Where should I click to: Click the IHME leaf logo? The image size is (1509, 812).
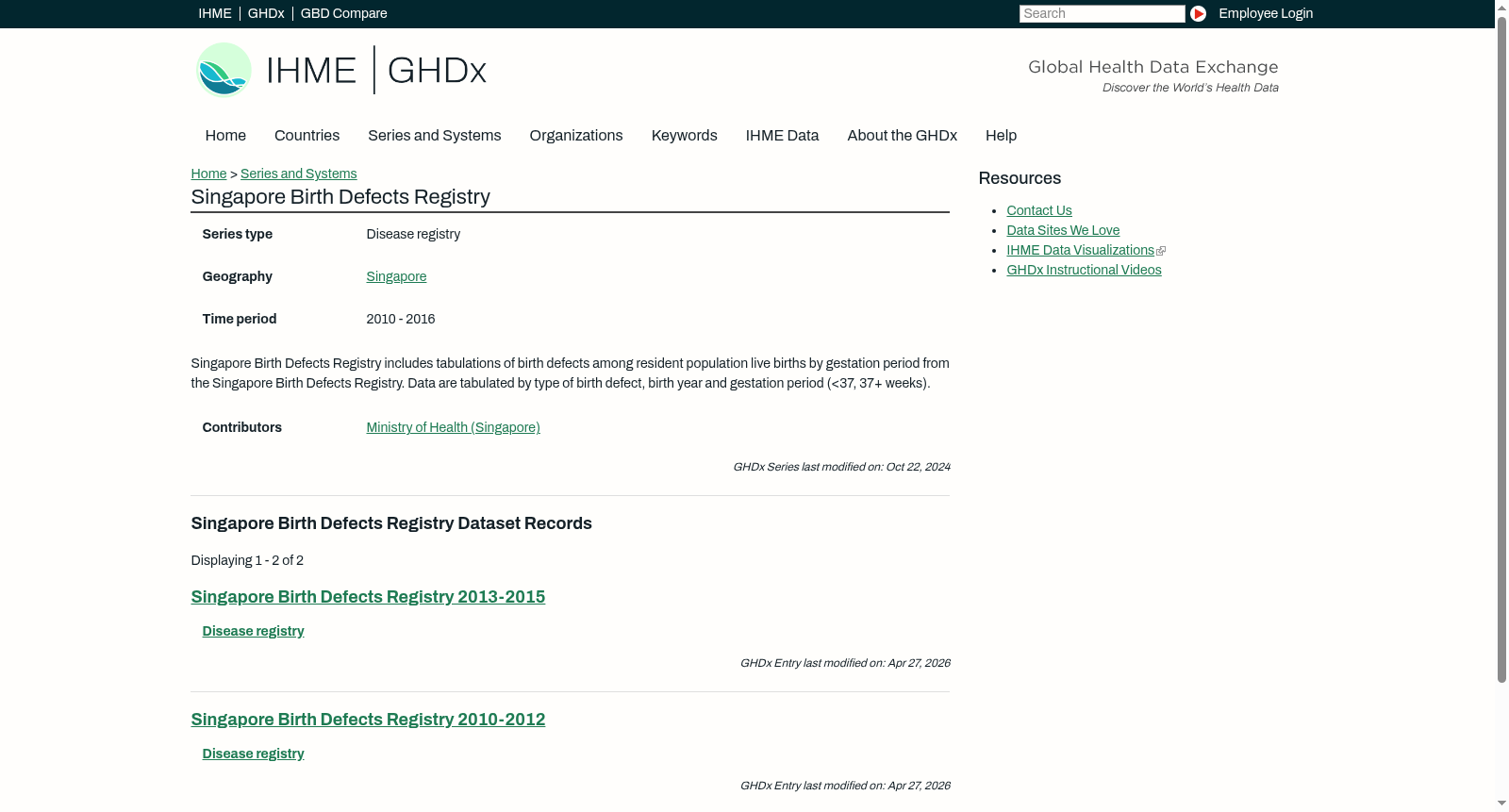(x=224, y=70)
